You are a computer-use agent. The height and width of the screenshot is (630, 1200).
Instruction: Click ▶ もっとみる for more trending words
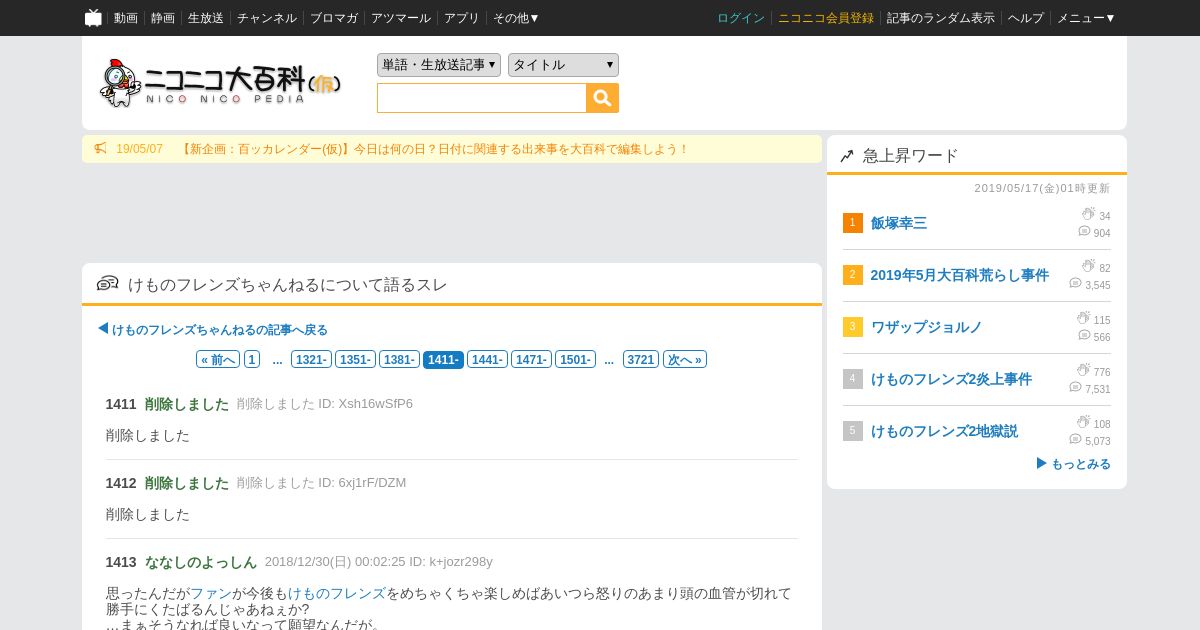pyautogui.click(x=1073, y=464)
